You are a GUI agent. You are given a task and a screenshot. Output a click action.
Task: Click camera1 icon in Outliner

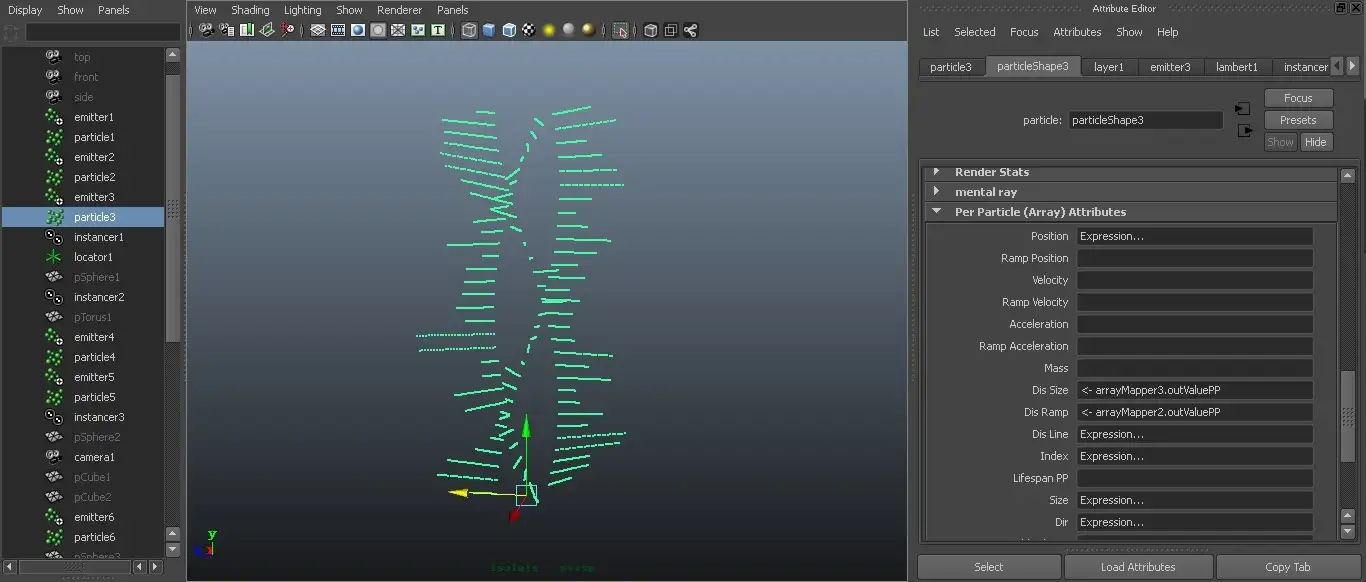coord(54,457)
